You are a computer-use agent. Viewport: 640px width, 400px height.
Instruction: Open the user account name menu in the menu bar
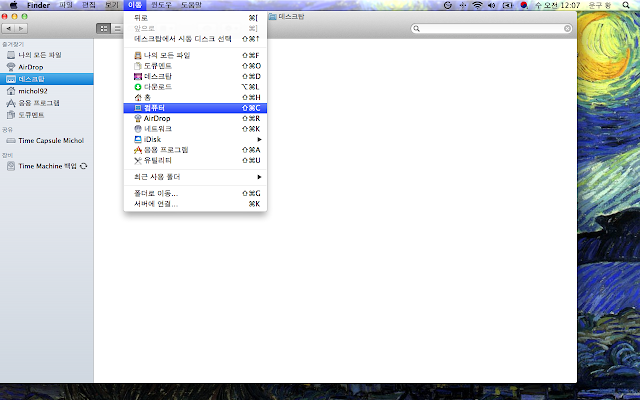coord(600,5)
